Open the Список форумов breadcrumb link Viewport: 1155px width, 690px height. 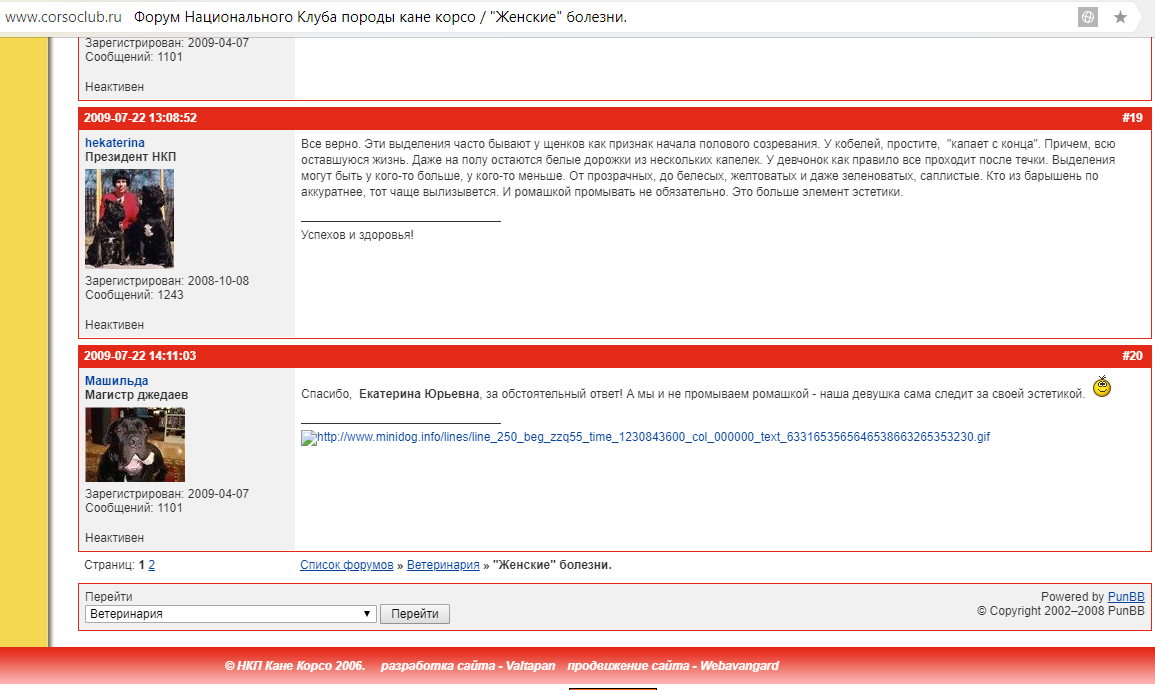[346, 565]
